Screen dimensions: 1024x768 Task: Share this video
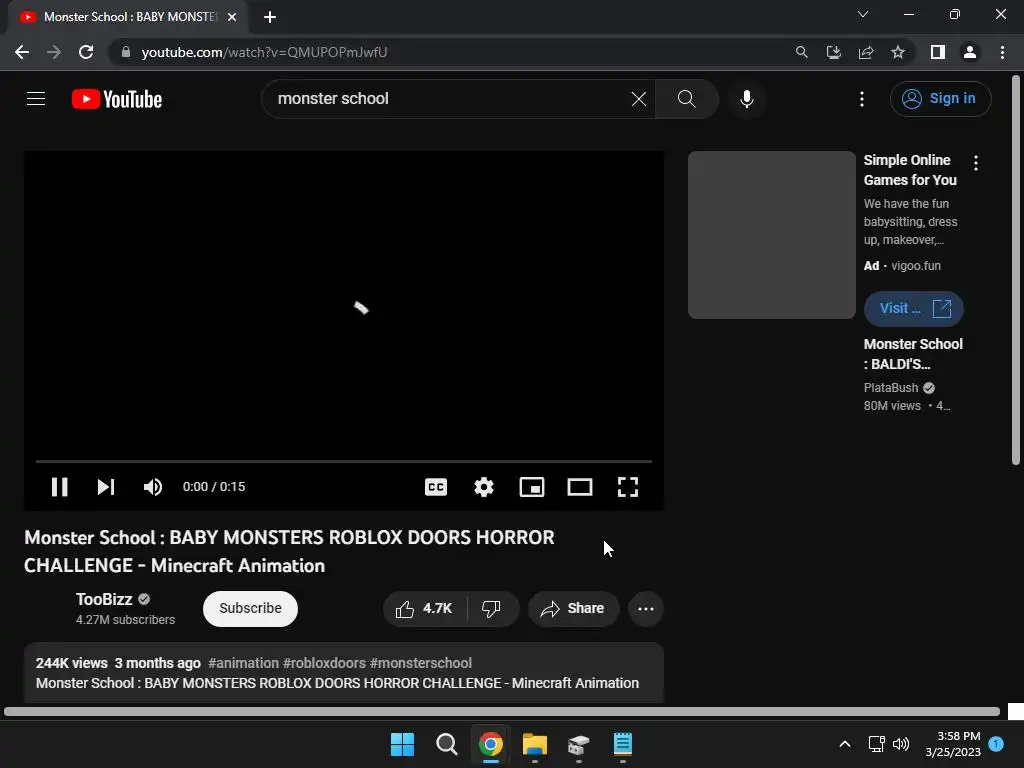pyautogui.click(x=573, y=609)
